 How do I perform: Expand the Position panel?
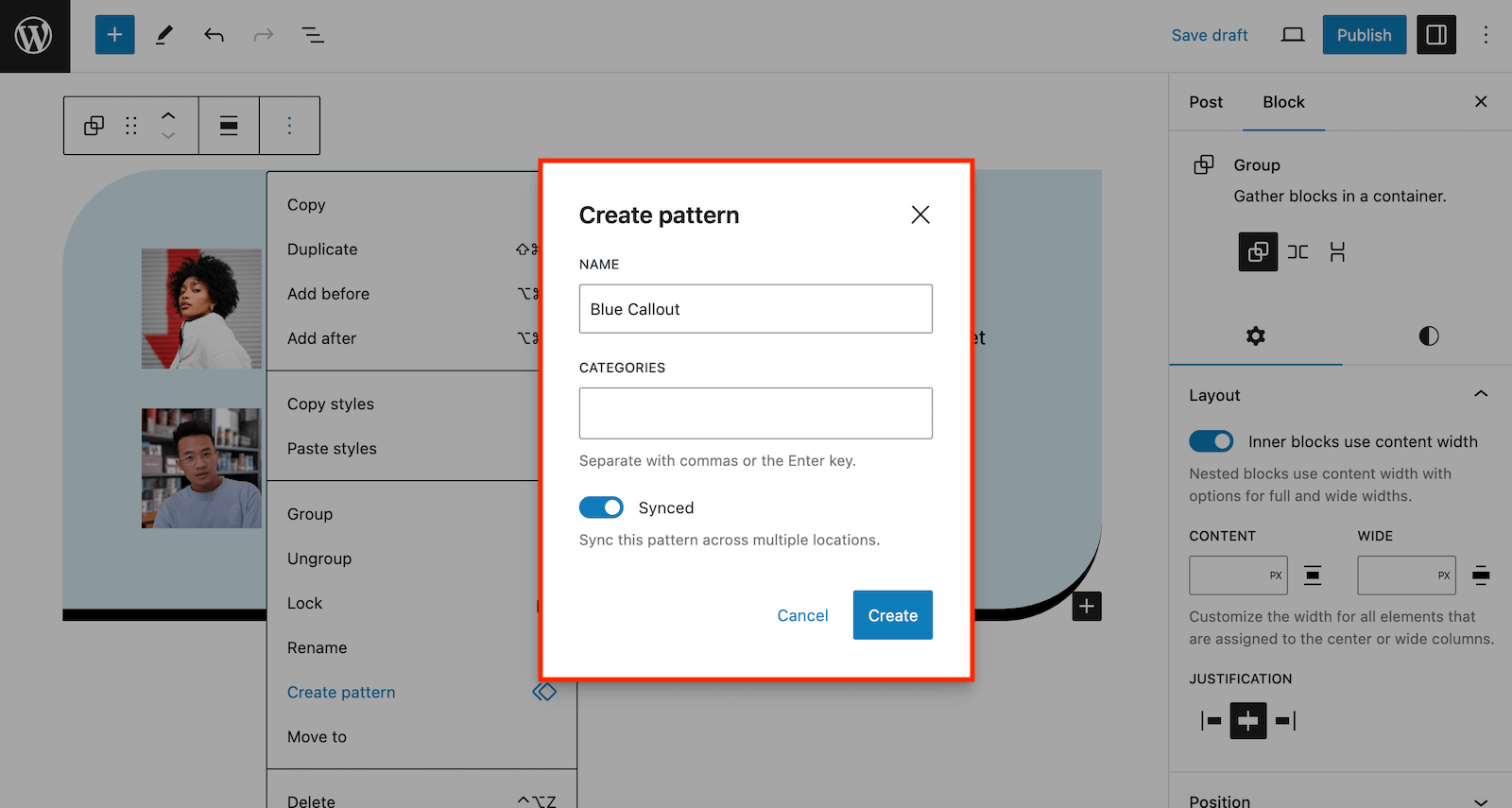click(x=1480, y=801)
